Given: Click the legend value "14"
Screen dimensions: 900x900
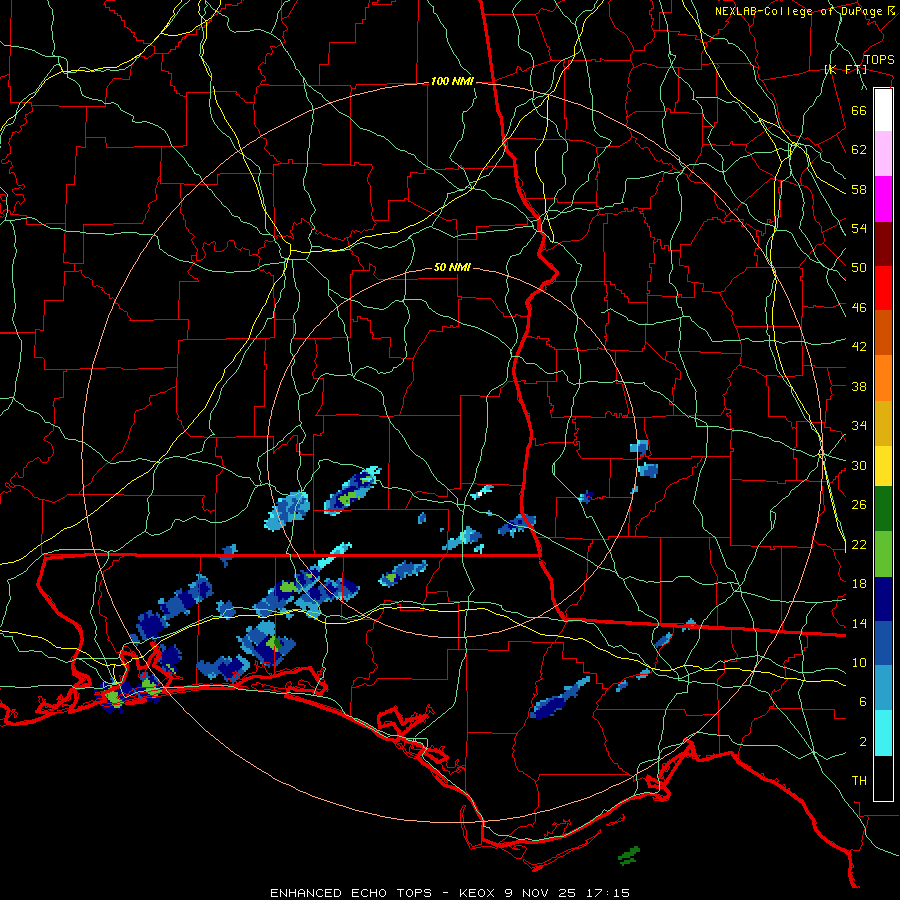Looking at the screenshot, I should point(859,623).
